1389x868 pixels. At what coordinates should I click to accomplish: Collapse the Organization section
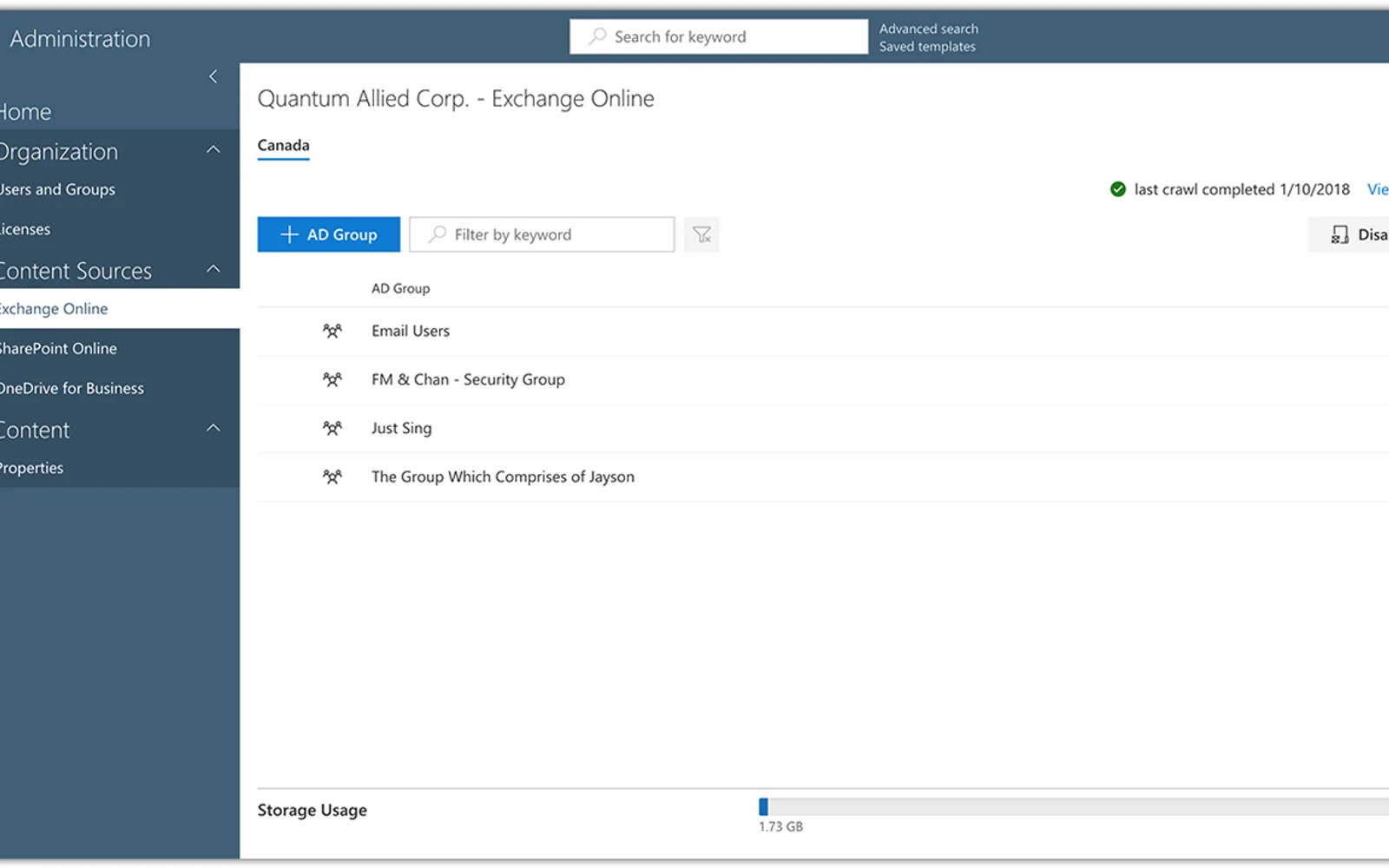pyautogui.click(x=213, y=150)
